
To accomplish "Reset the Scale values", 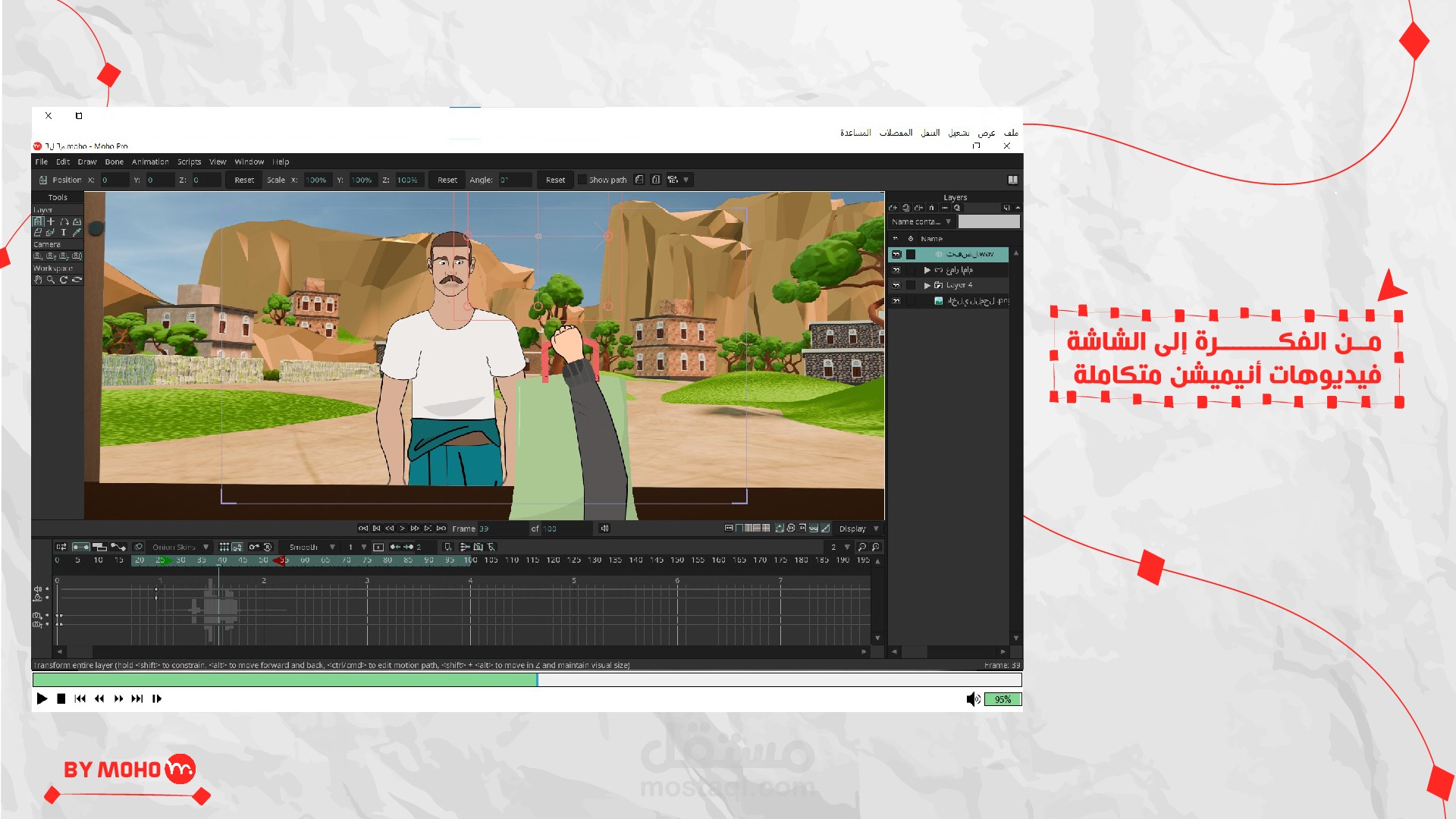I will (x=447, y=180).
